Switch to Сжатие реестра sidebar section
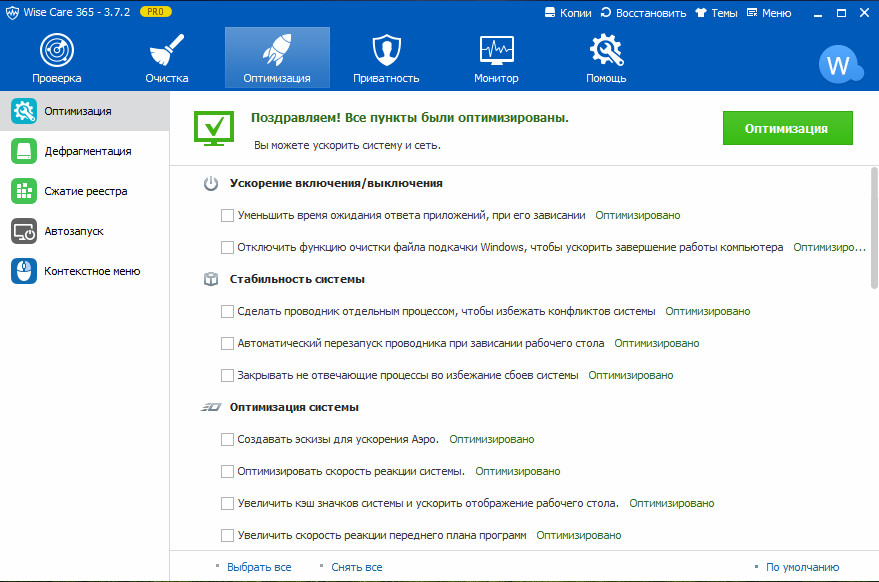Viewport: 879px width, 582px height. pyautogui.click(x=85, y=191)
